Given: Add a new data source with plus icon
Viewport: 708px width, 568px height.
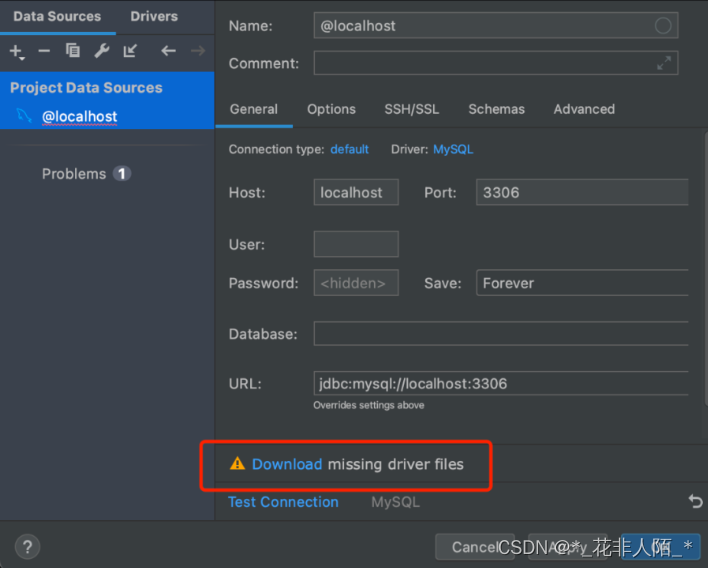Looking at the screenshot, I should point(17,51).
